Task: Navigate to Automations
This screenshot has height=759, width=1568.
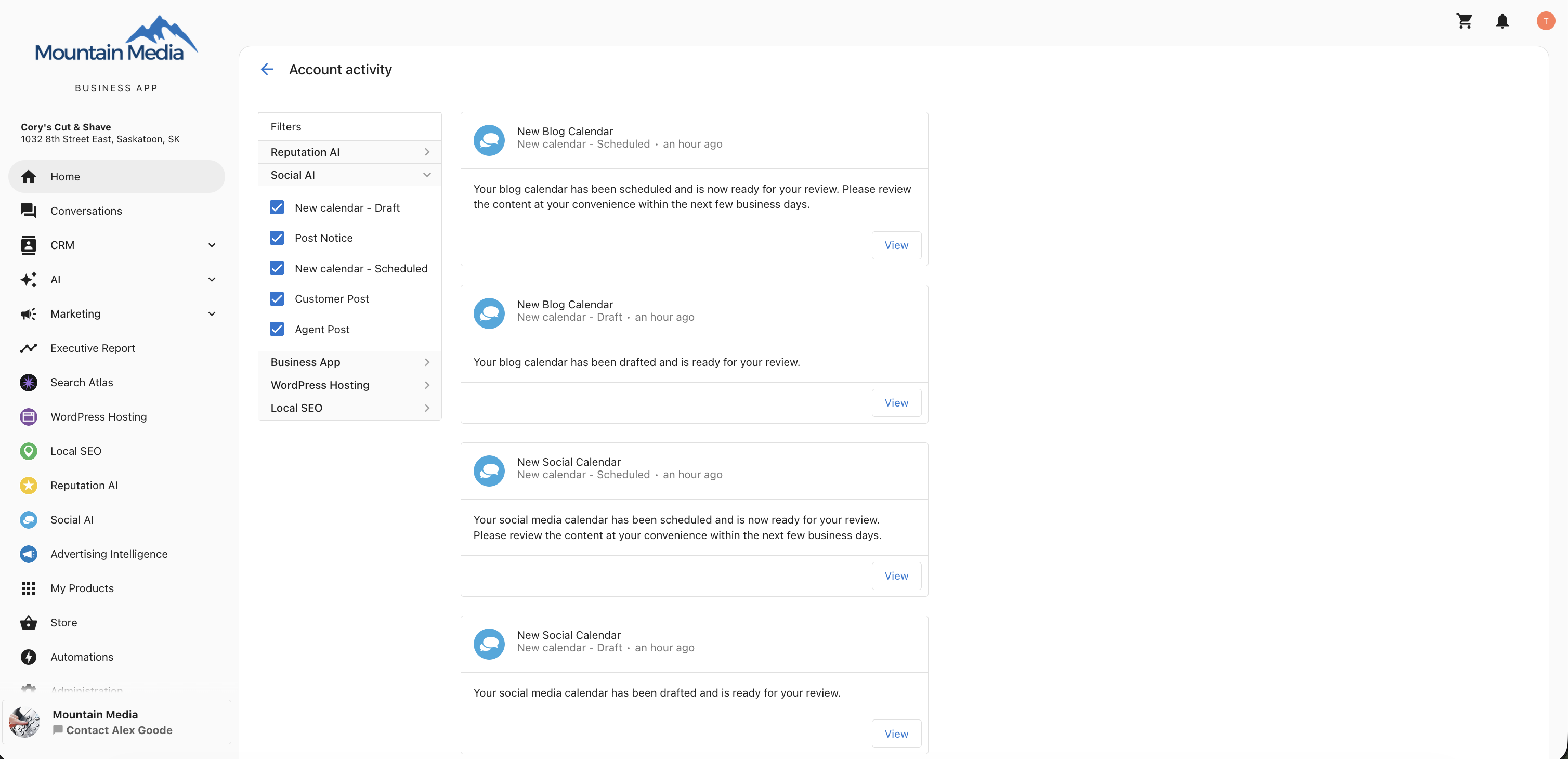Action: pyautogui.click(x=116, y=657)
